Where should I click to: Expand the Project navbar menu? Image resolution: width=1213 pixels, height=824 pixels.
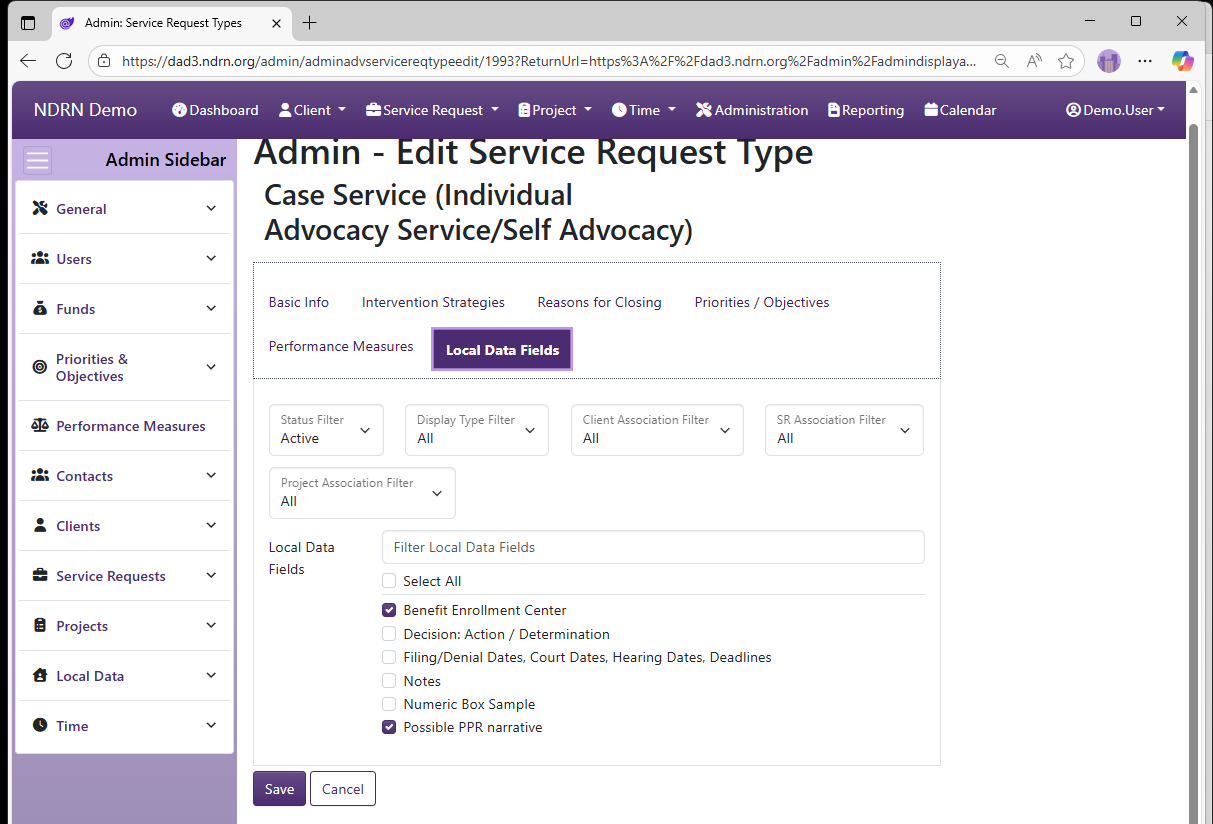(x=555, y=110)
